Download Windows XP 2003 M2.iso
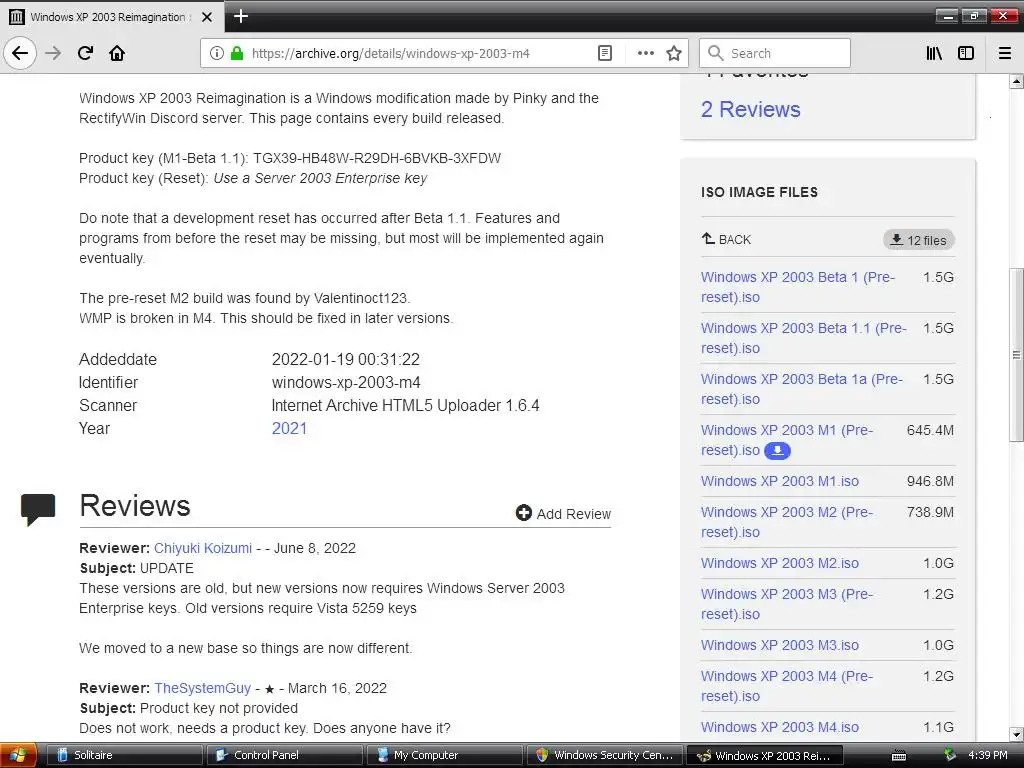The image size is (1024, 768). [x=780, y=563]
